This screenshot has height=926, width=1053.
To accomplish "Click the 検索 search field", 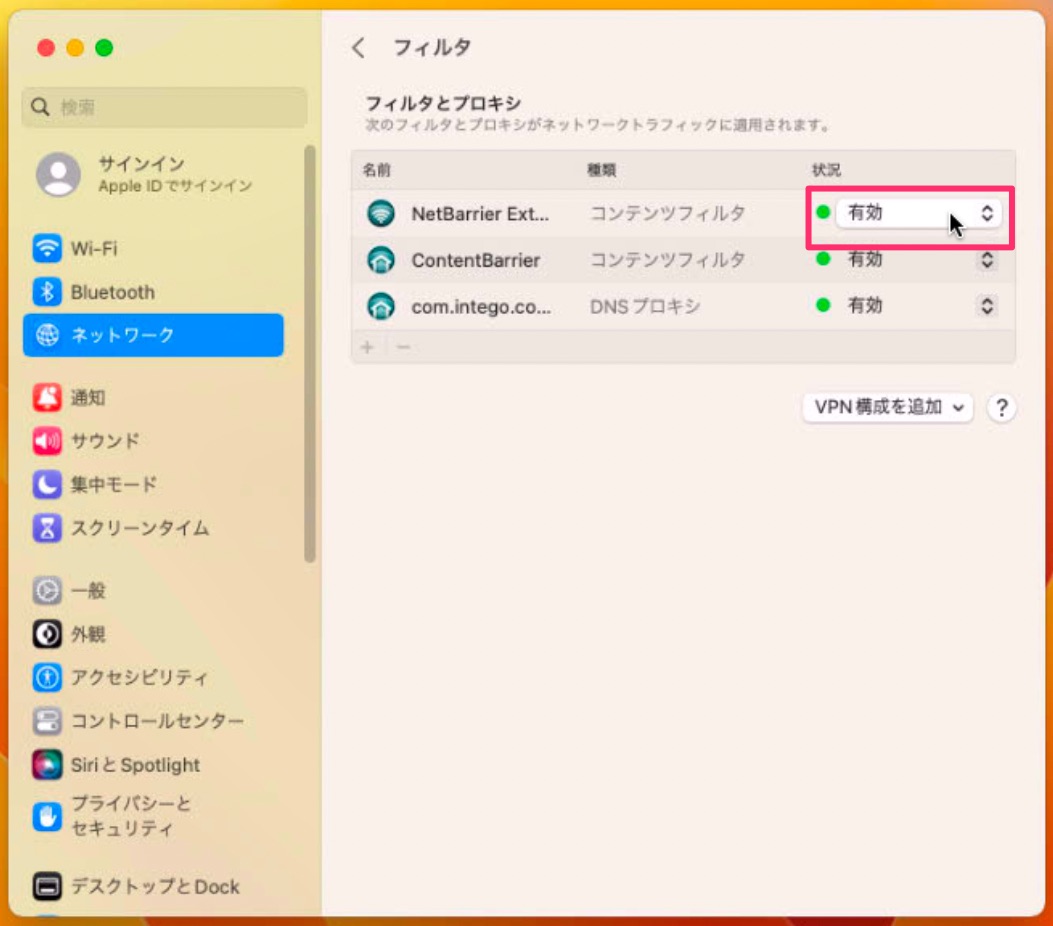I will click(x=165, y=107).
